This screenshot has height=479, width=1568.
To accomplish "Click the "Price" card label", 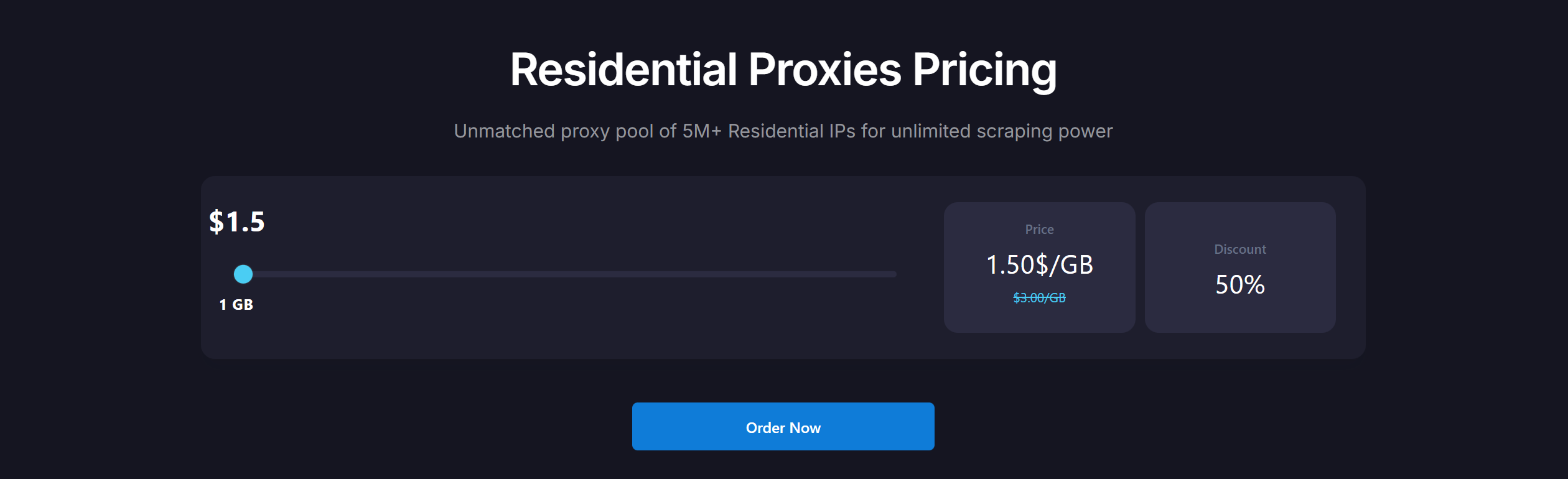I will point(1039,230).
